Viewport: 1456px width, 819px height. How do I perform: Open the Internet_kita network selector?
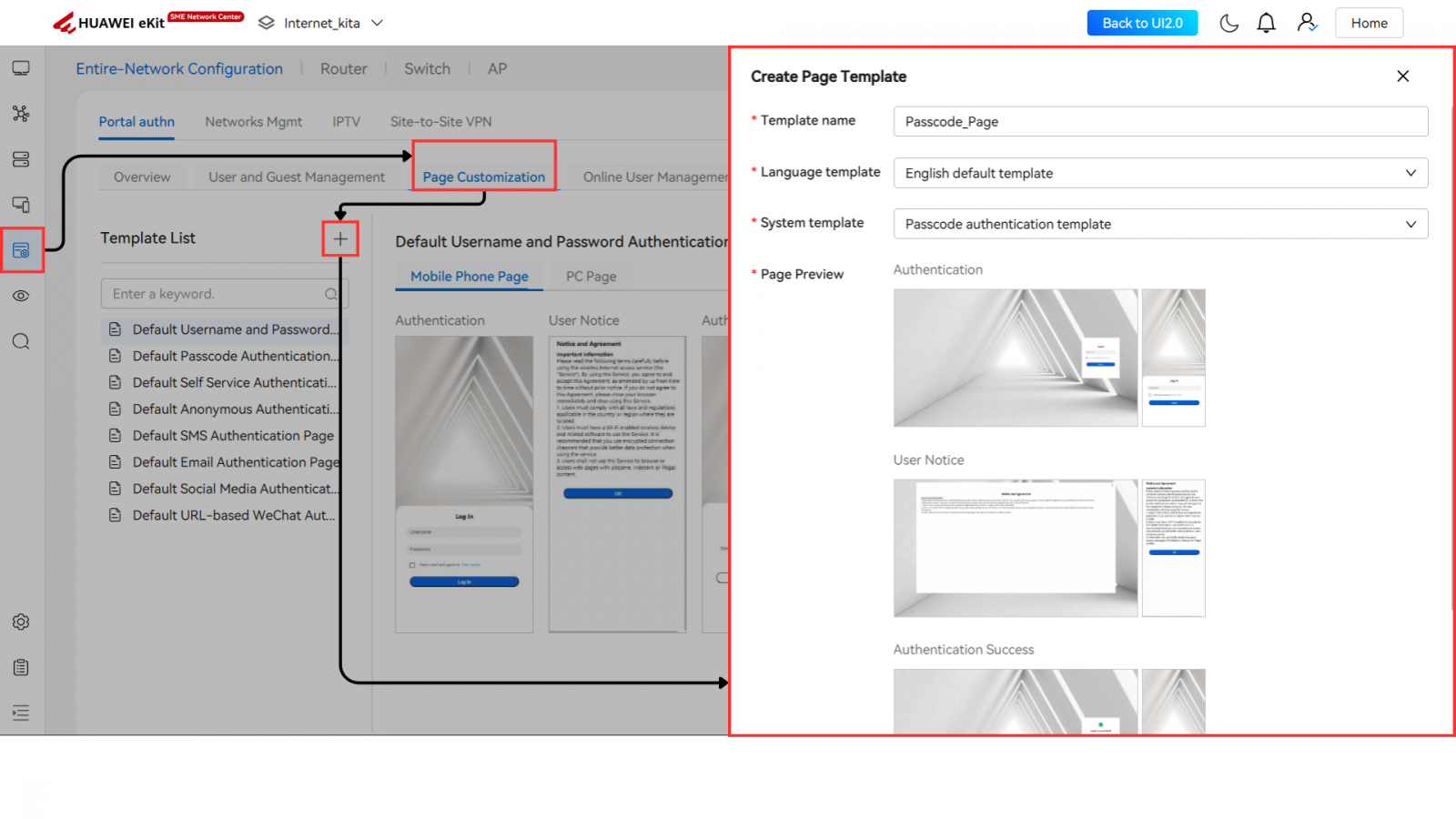321,24
